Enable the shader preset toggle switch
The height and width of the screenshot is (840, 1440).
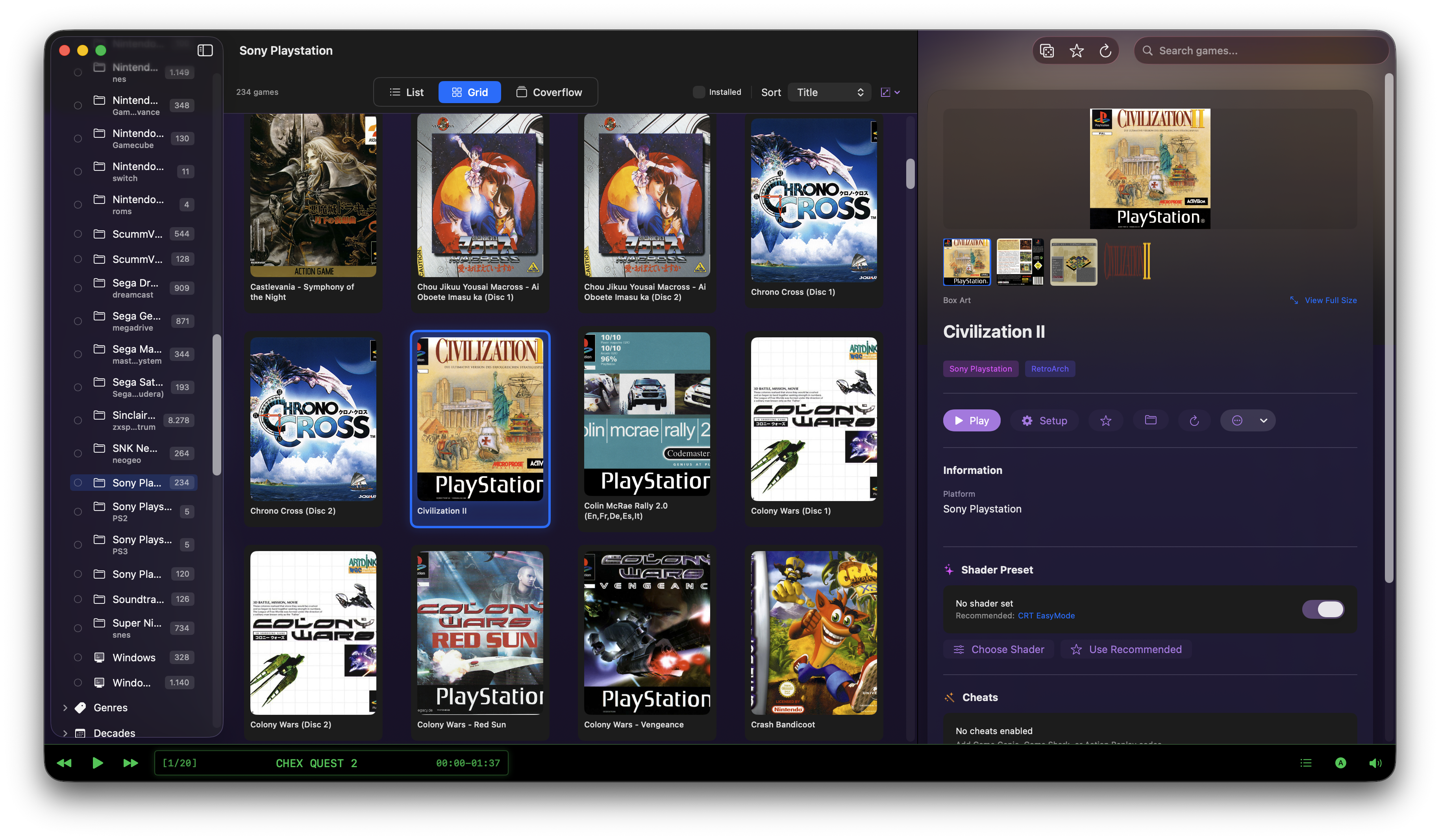(1324, 609)
